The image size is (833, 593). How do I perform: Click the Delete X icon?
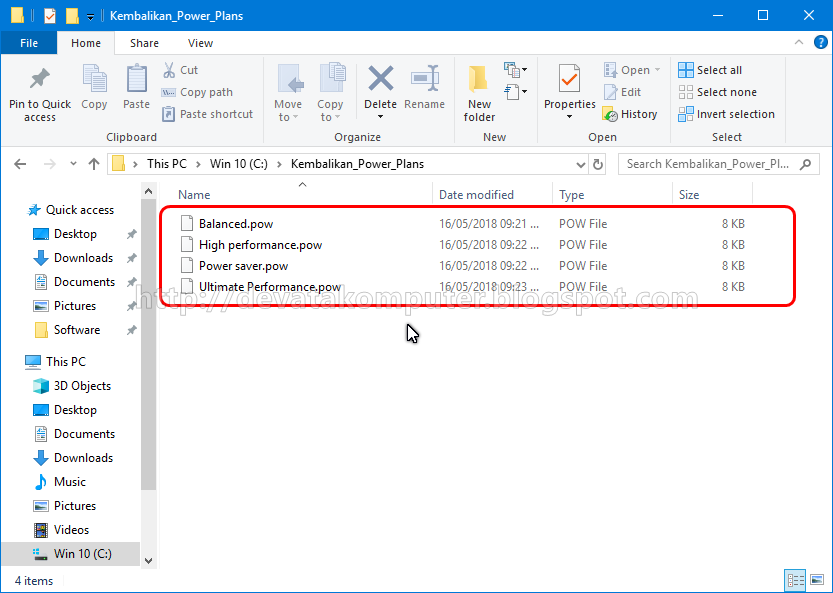click(380, 79)
